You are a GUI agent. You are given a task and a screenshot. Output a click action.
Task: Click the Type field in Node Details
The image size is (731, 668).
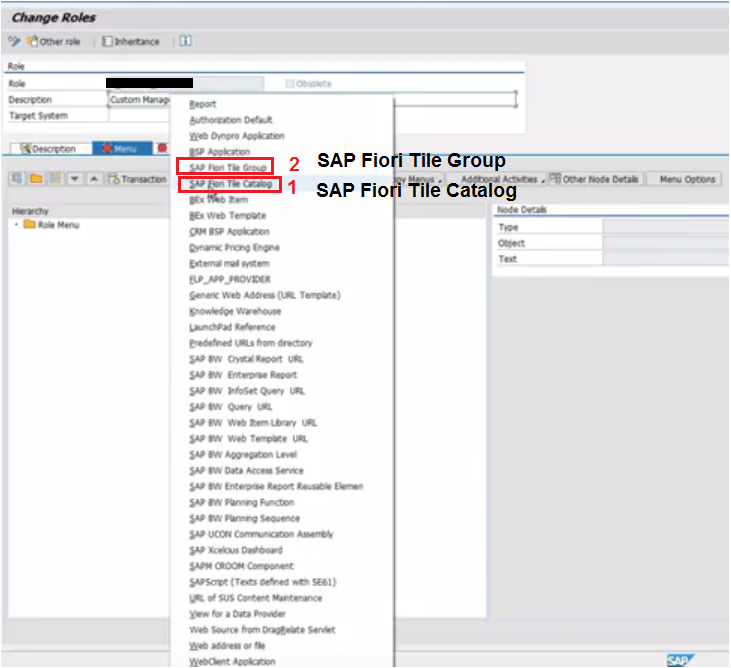click(x=666, y=227)
